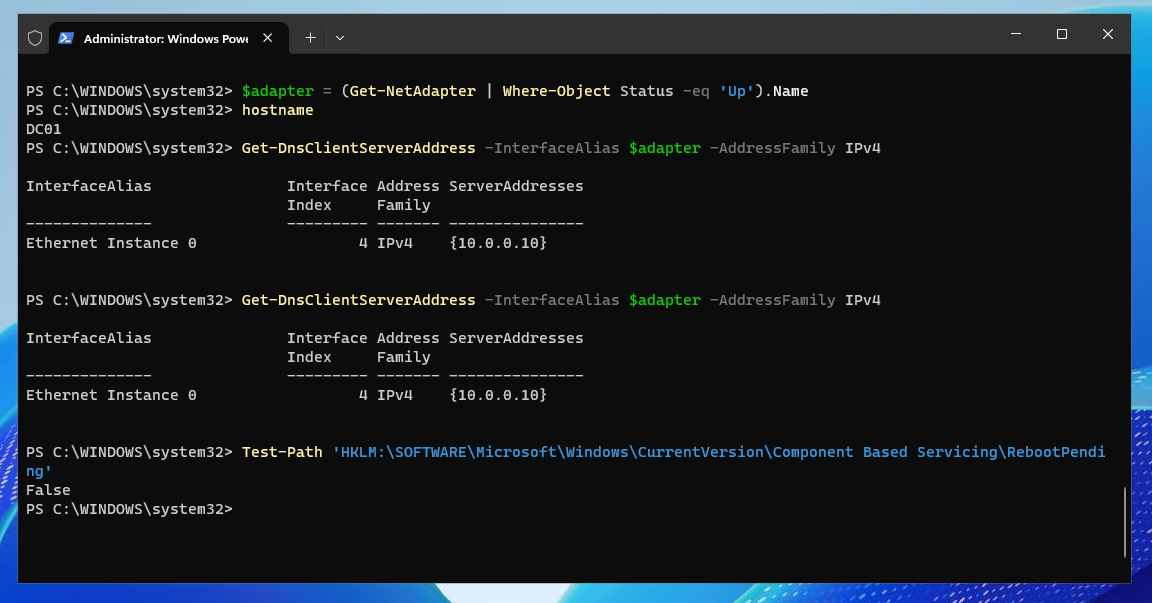Click '{10.0.0.10}' in second table

click(x=498, y=395)
